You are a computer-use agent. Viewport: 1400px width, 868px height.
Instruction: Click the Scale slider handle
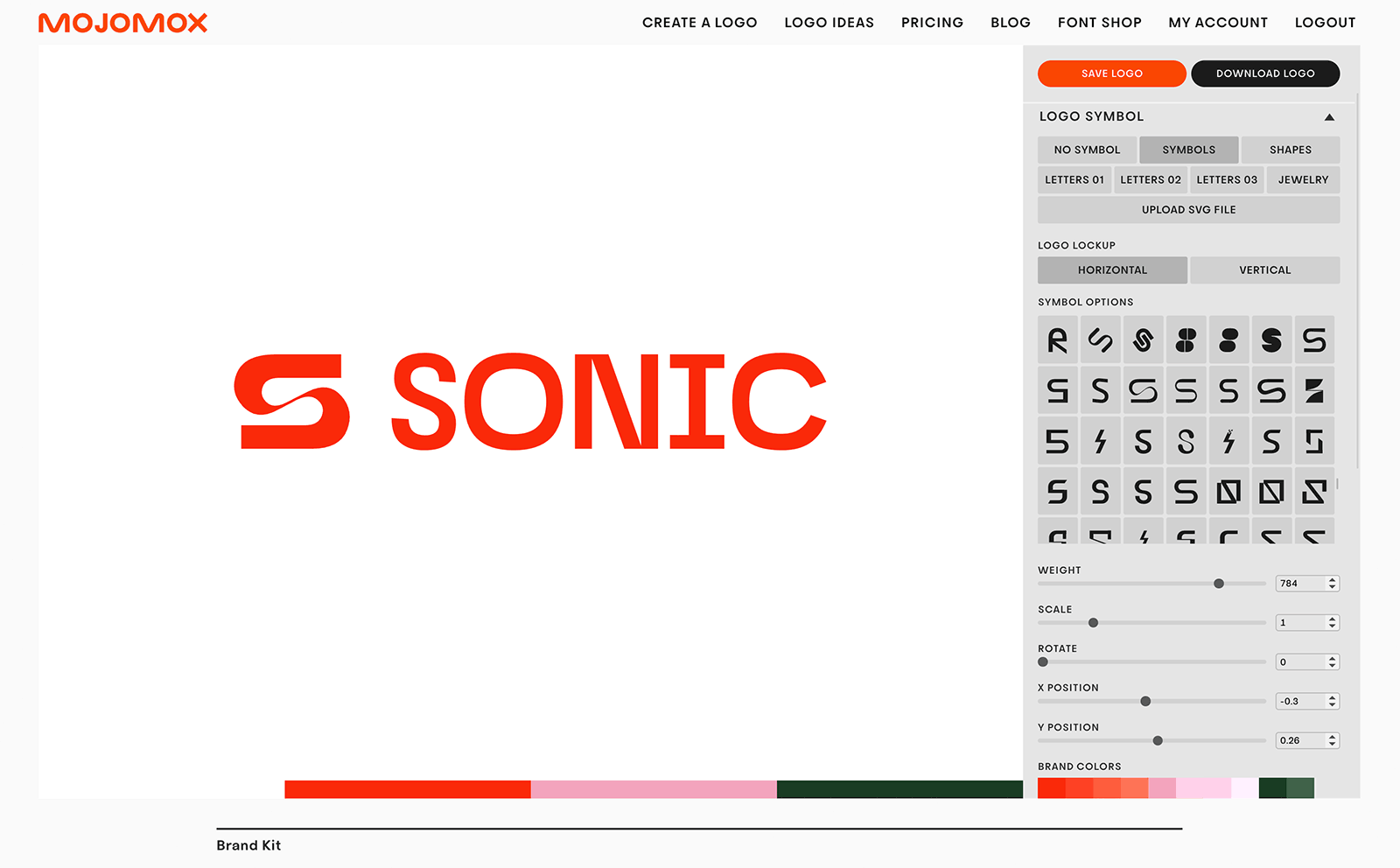click(x=1093, y=623)
